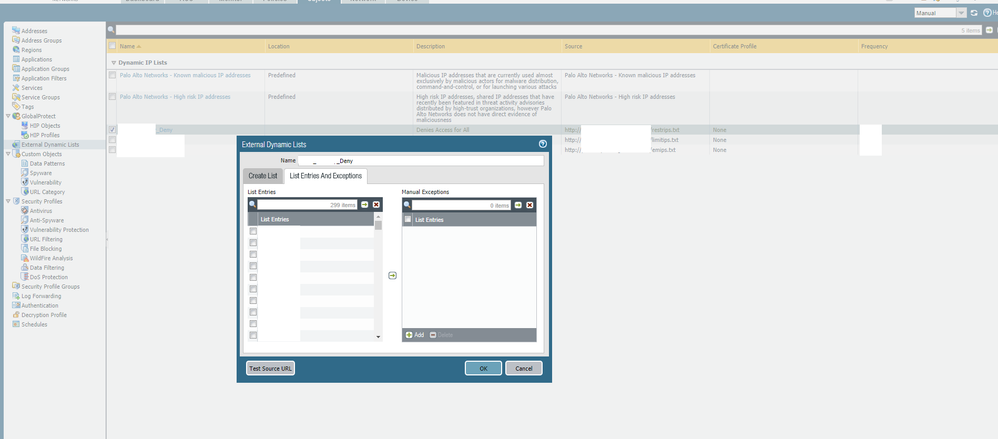Image resolution: width=998 pixels, height=439 pixels.
Task: Open URL Category
Action: (47, 192)
